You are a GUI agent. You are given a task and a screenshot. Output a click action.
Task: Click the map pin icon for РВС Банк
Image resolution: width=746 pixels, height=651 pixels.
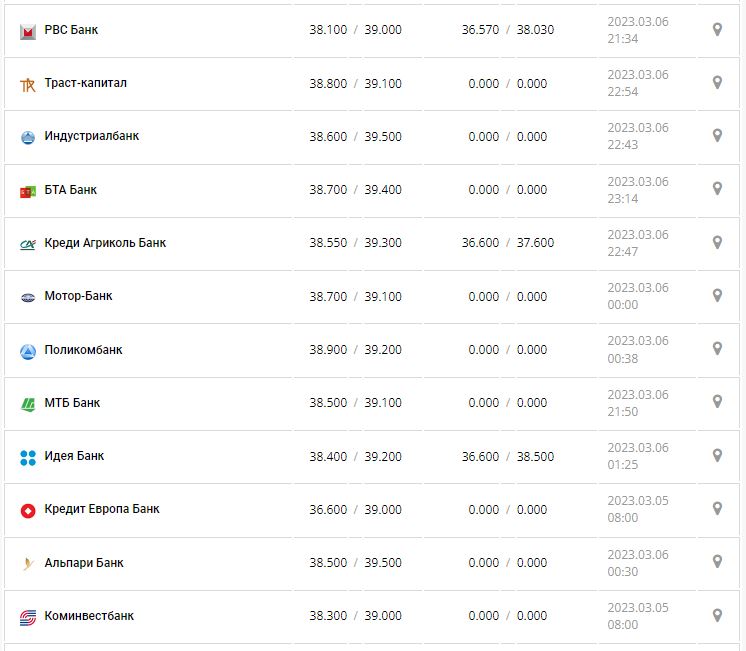tap(717, 30)
